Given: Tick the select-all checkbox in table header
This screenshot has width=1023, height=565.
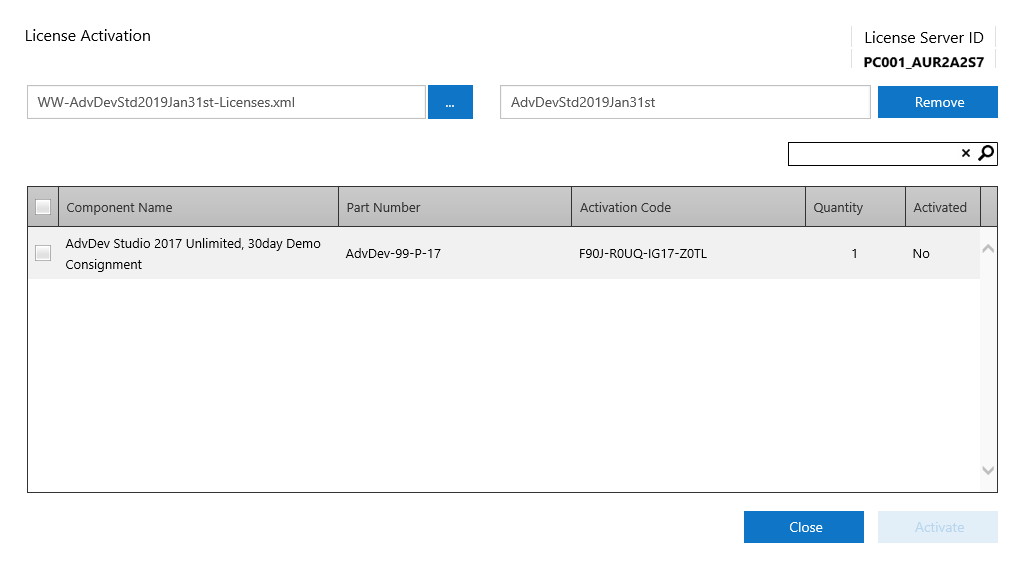Looking at the screenshot, I should 43,207.
